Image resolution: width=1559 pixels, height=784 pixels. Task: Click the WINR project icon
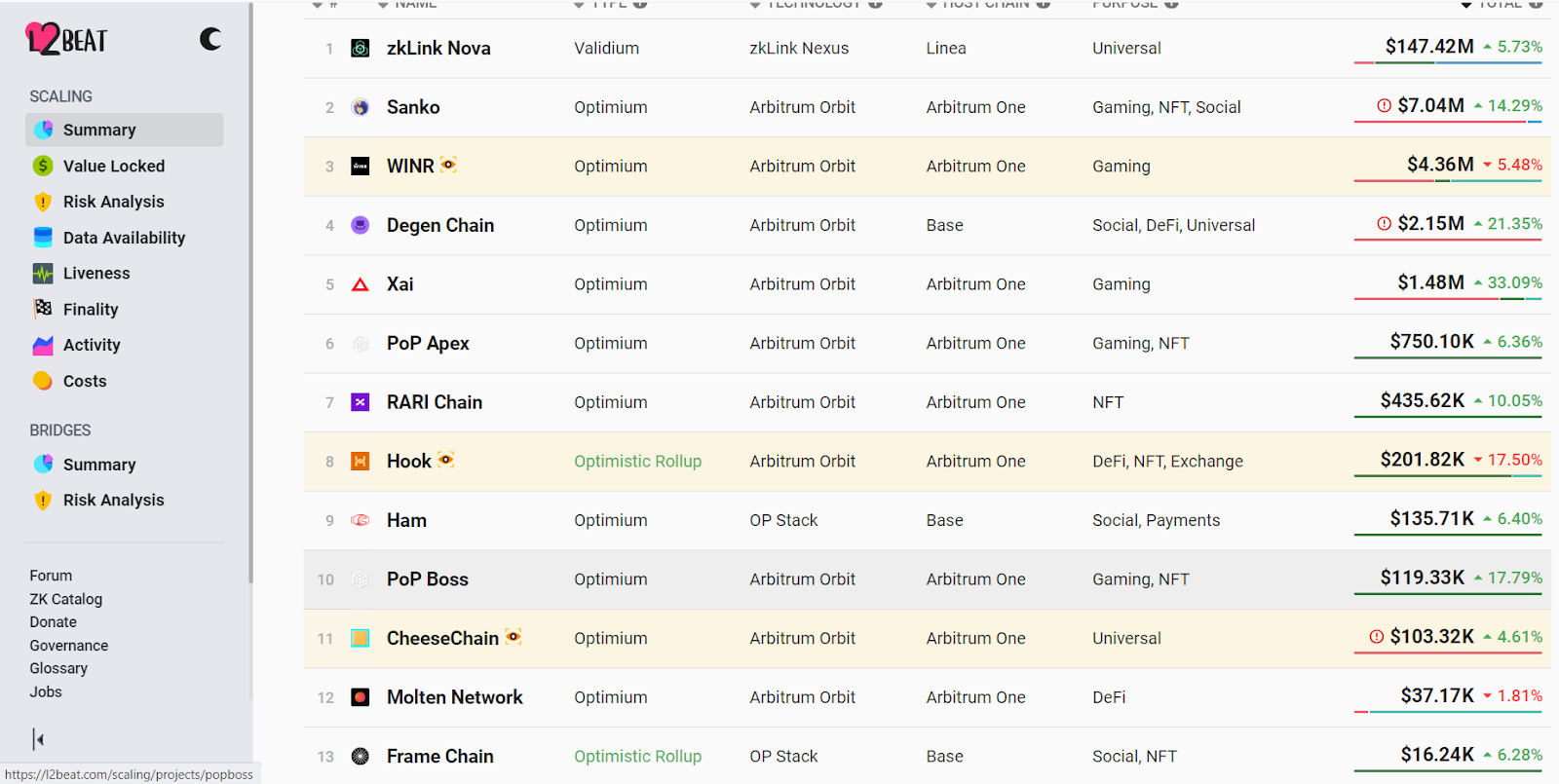click(x=361, y=167)
